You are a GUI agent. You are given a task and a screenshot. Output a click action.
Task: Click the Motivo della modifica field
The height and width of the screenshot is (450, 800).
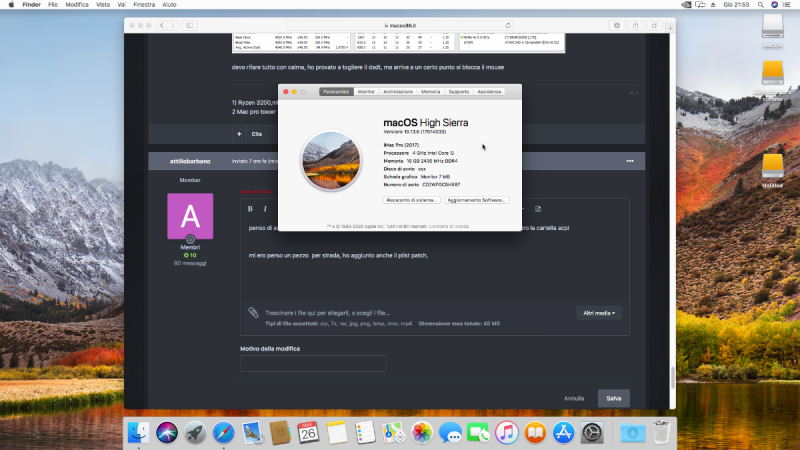click(x=313, y=364)
